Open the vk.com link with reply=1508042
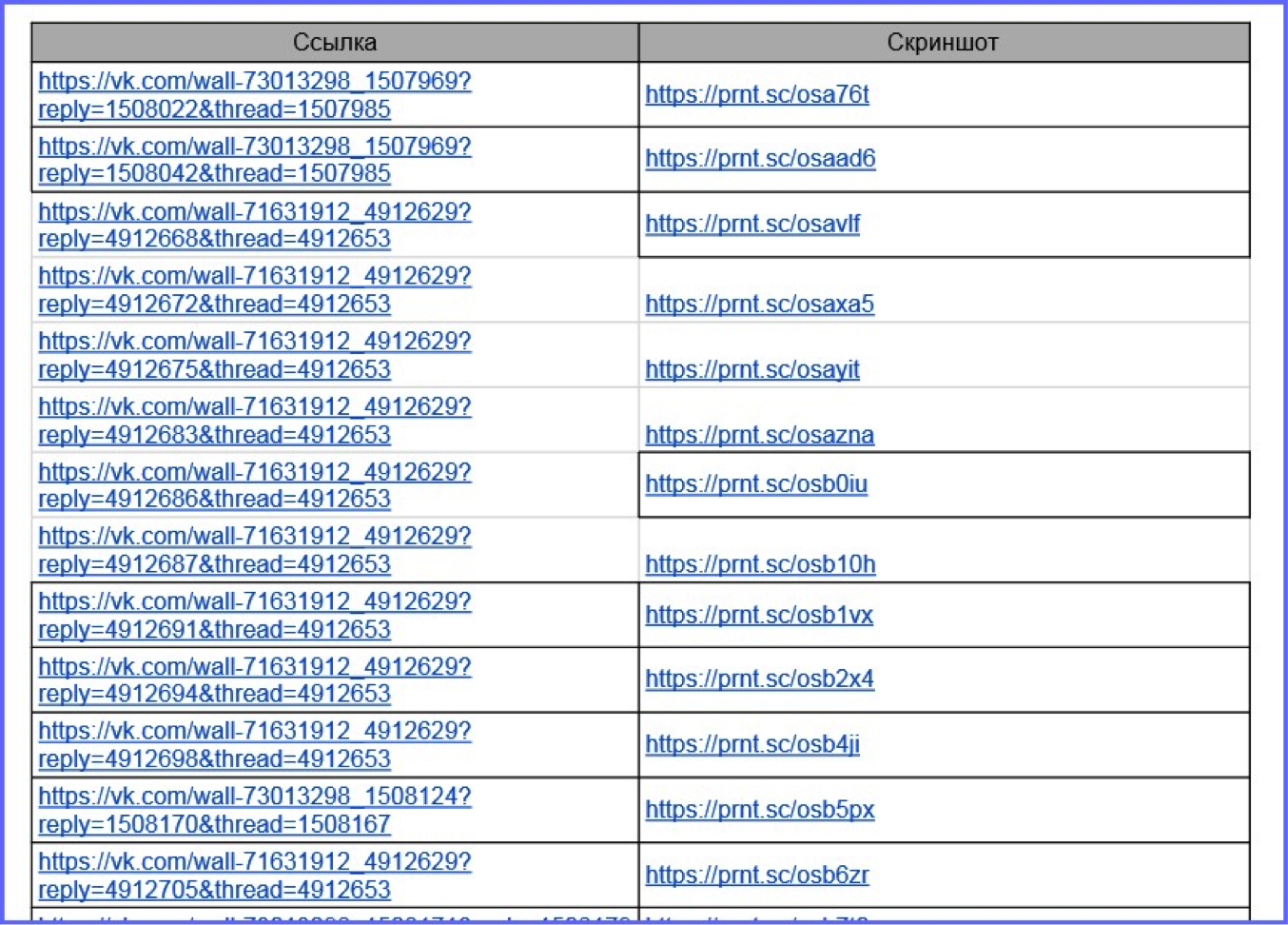This screenshot has width=1288, height=925. tap(255, 160)
